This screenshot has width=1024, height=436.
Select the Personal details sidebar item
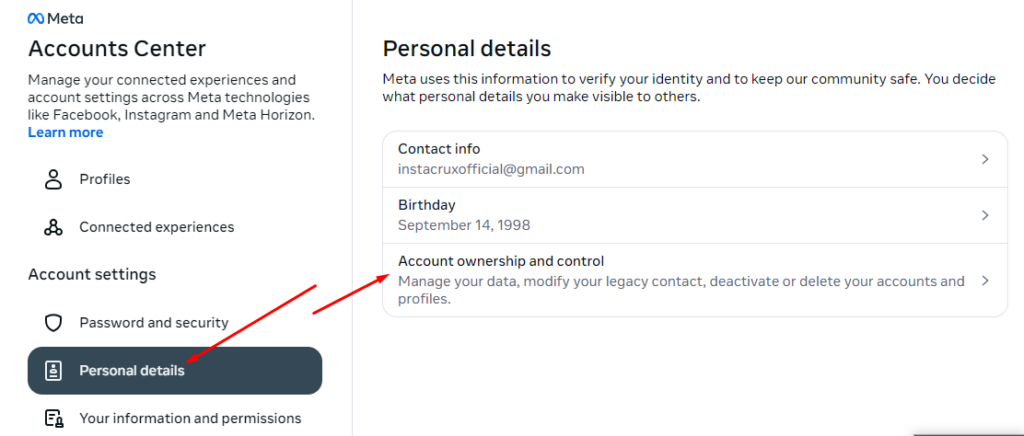click(x=174, y=371)
